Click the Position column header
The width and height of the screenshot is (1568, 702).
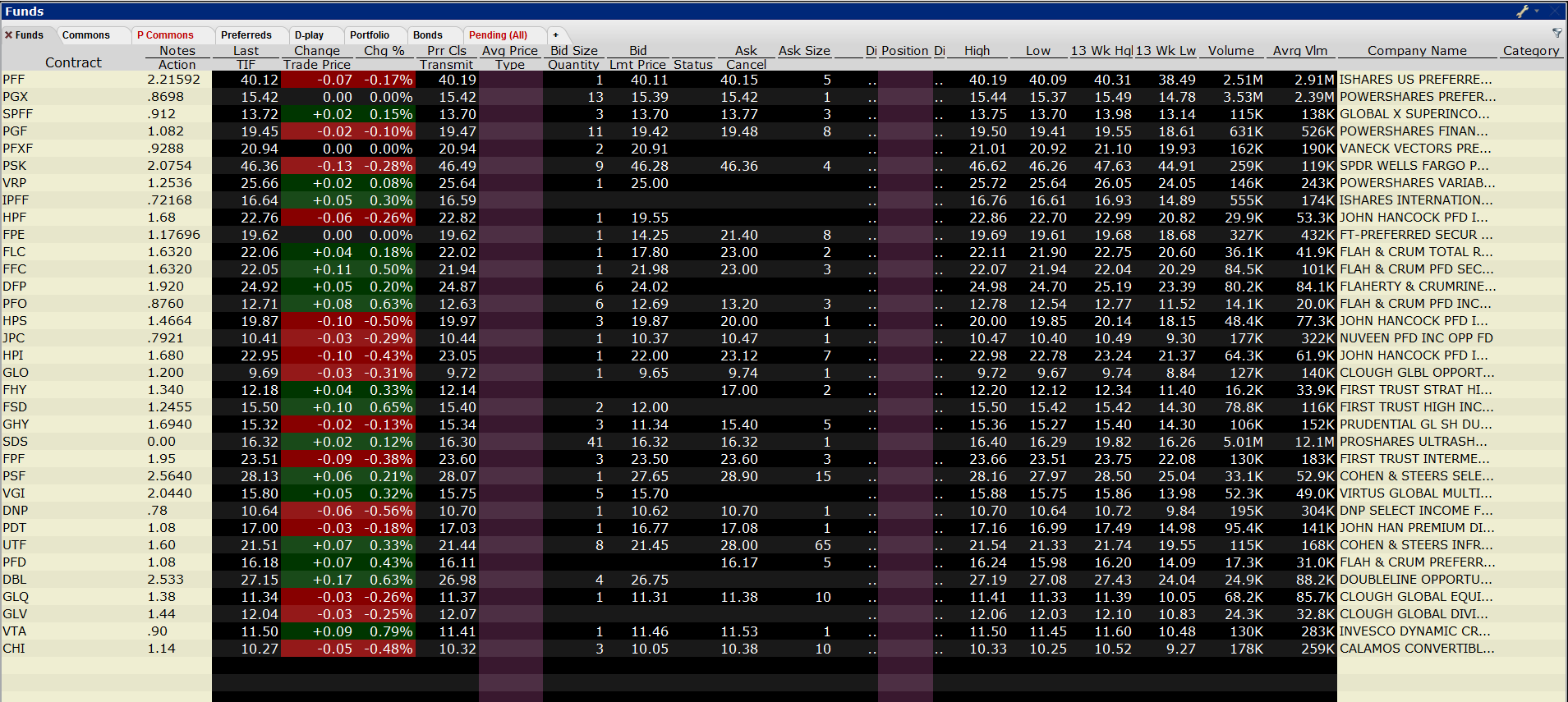coord(904,51)
